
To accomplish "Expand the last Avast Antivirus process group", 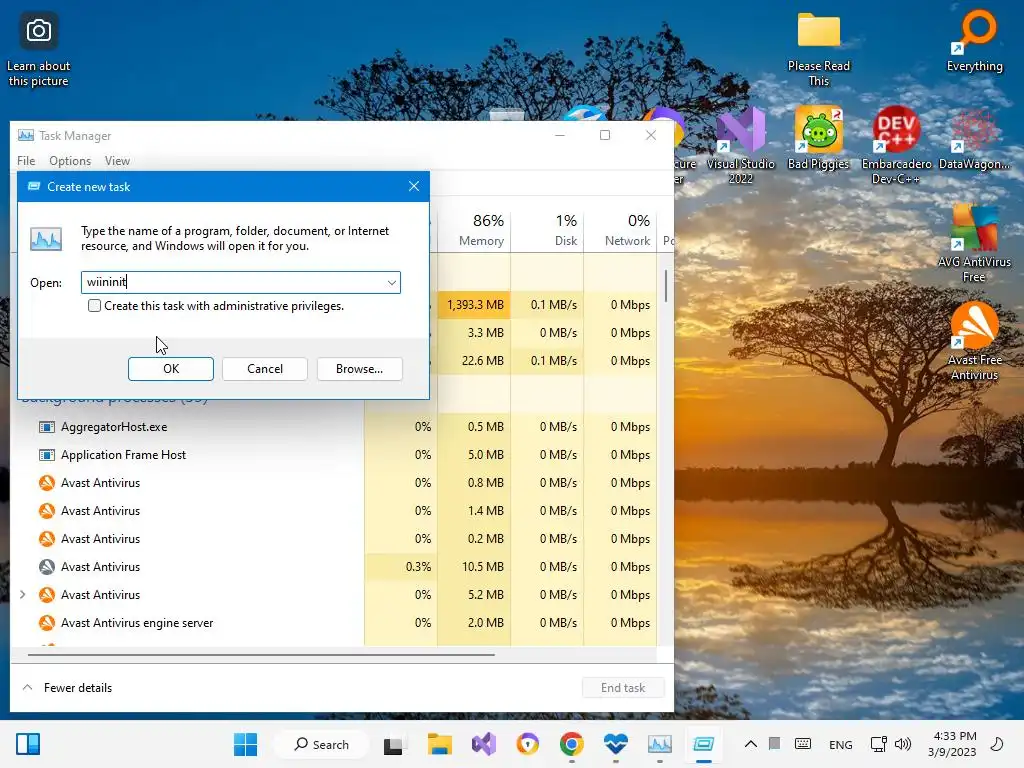I will [x=23, y=594].
